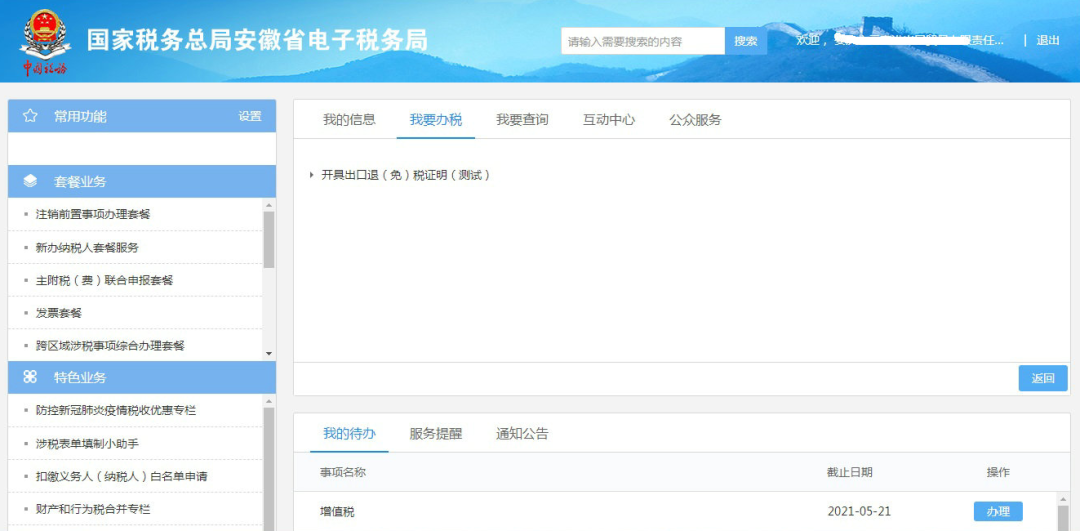
Task: Click the star icon beside 常用功能
Action: [30, 116]
